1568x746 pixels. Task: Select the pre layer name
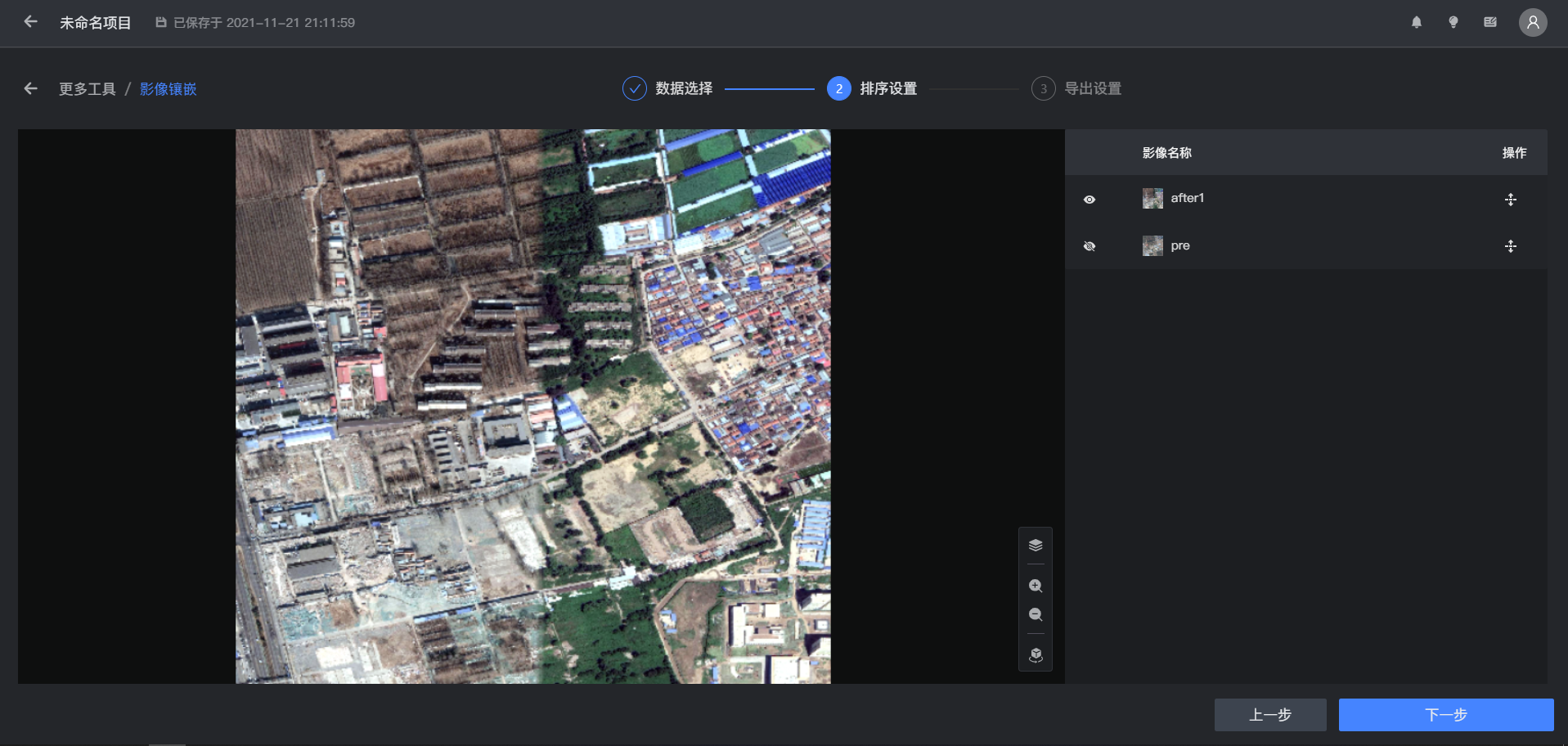point(1180,245)
